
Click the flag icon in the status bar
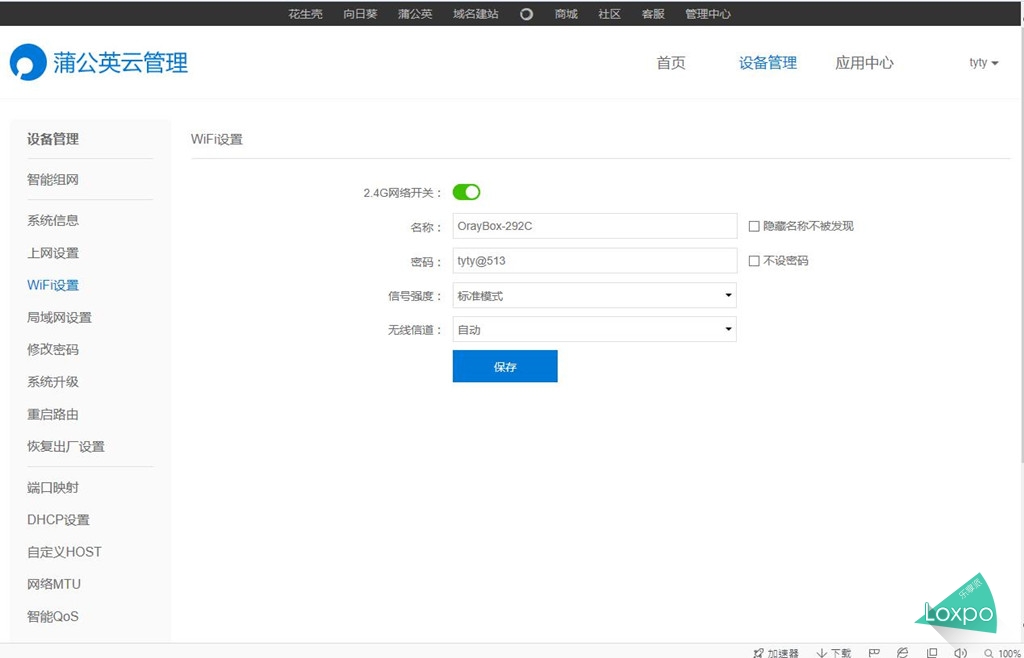[872, 652]
